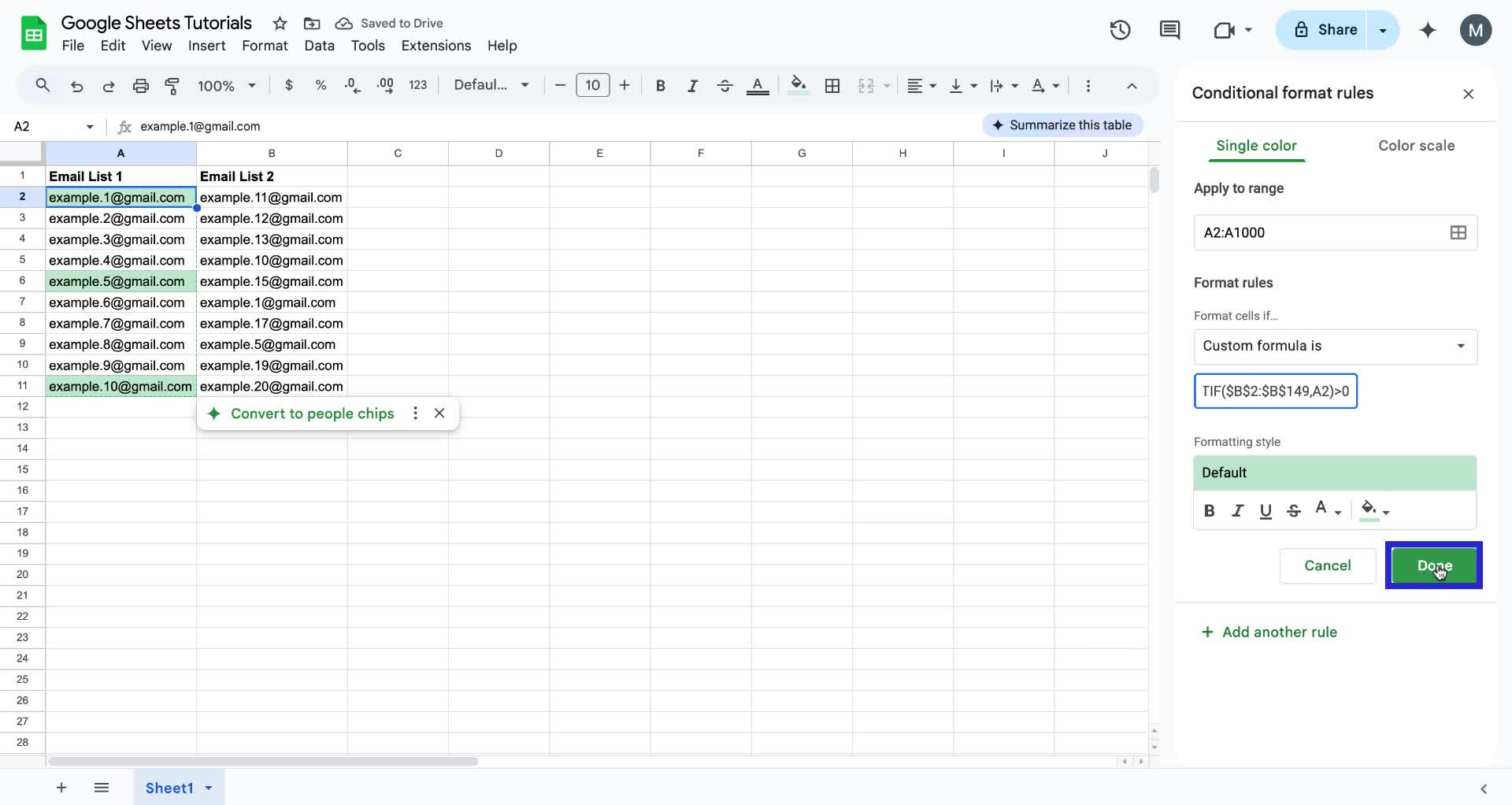Screen dimensions: 1512x805
Task: Select the paint format tool
Action: (172, 86)
